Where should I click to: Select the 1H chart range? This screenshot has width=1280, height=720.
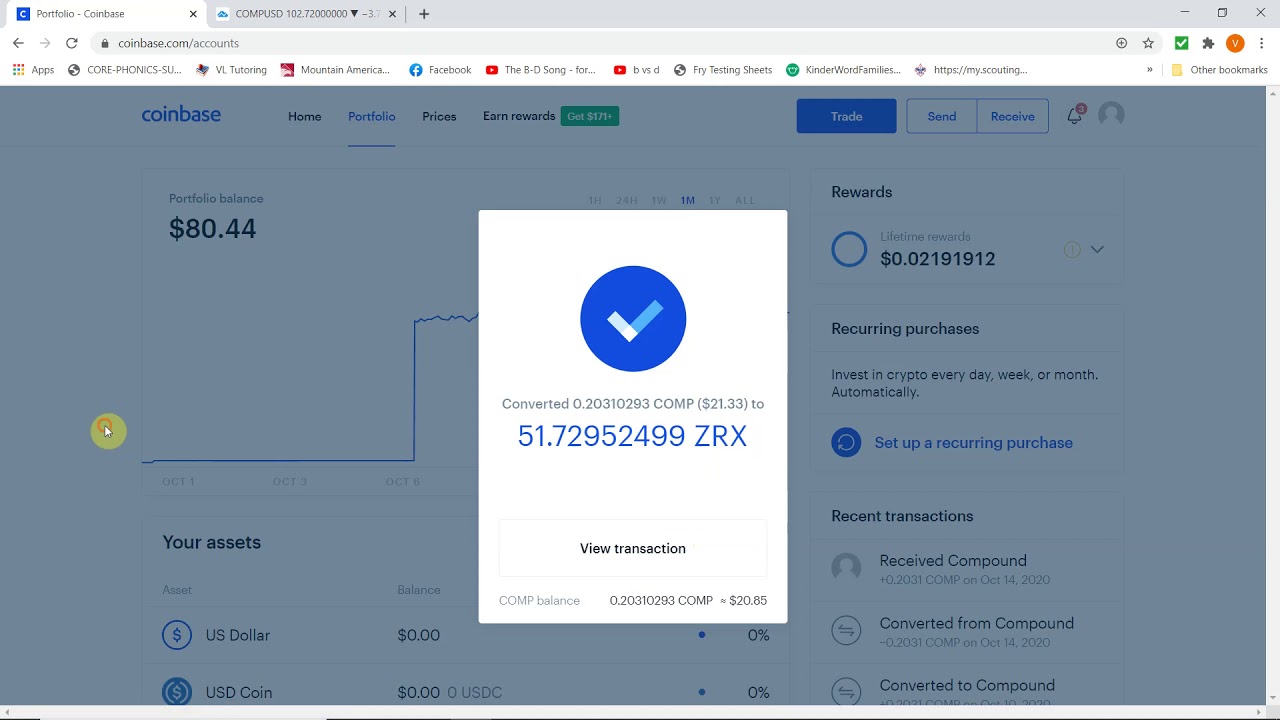point(595,200)
